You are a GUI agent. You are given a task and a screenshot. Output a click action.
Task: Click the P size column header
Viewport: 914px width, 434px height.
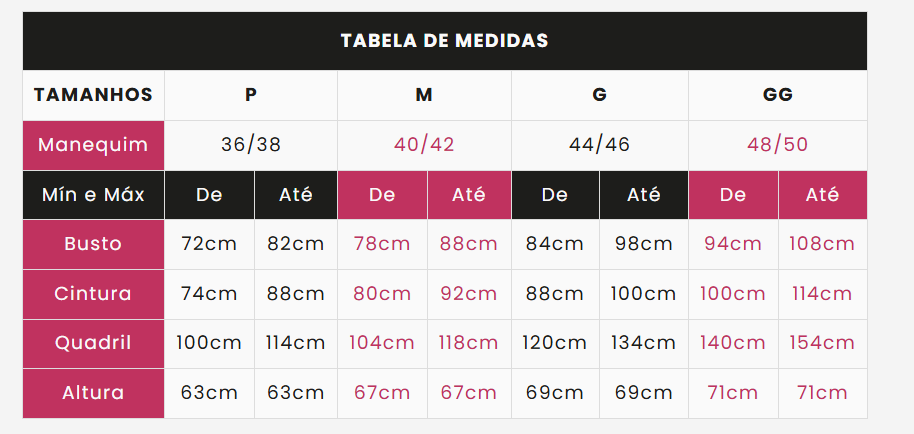coord(251,95)
